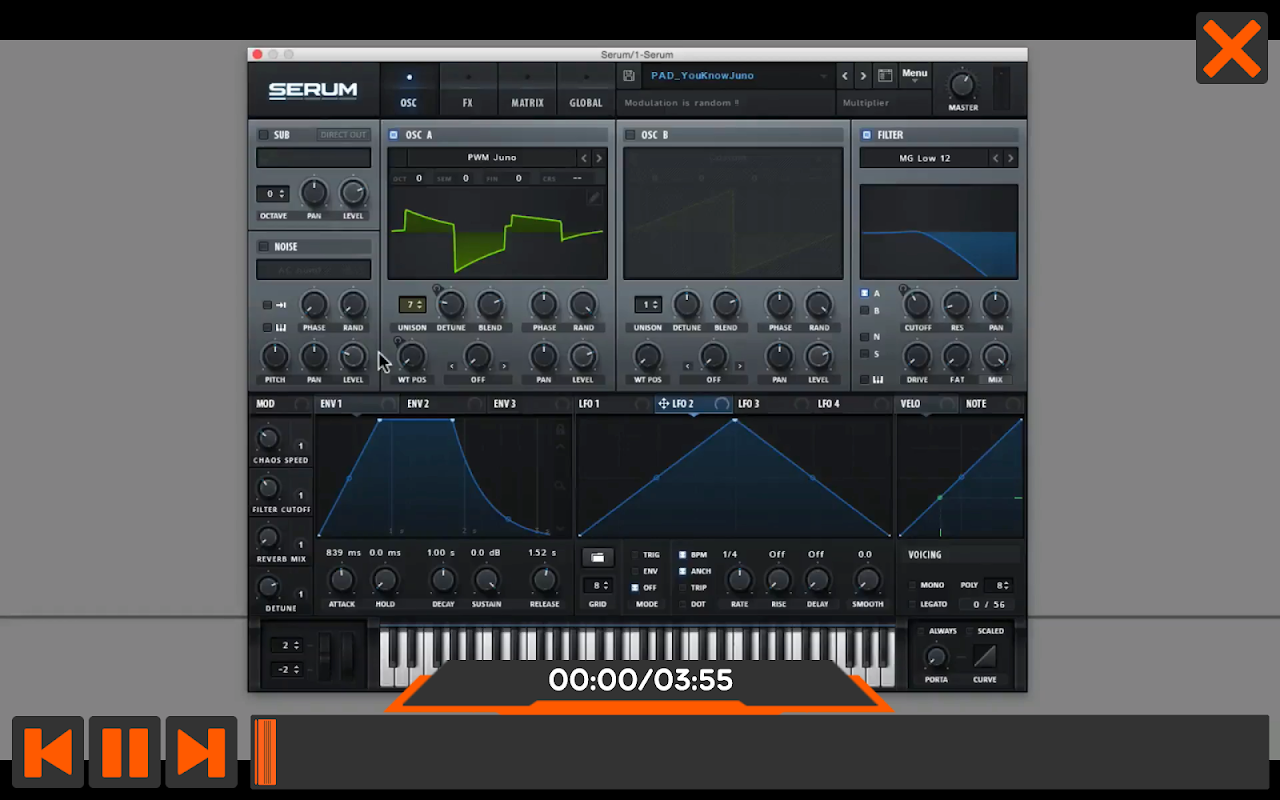Select next filter type
This screenshot has height=800, width=1280.
coord(1011,158)
